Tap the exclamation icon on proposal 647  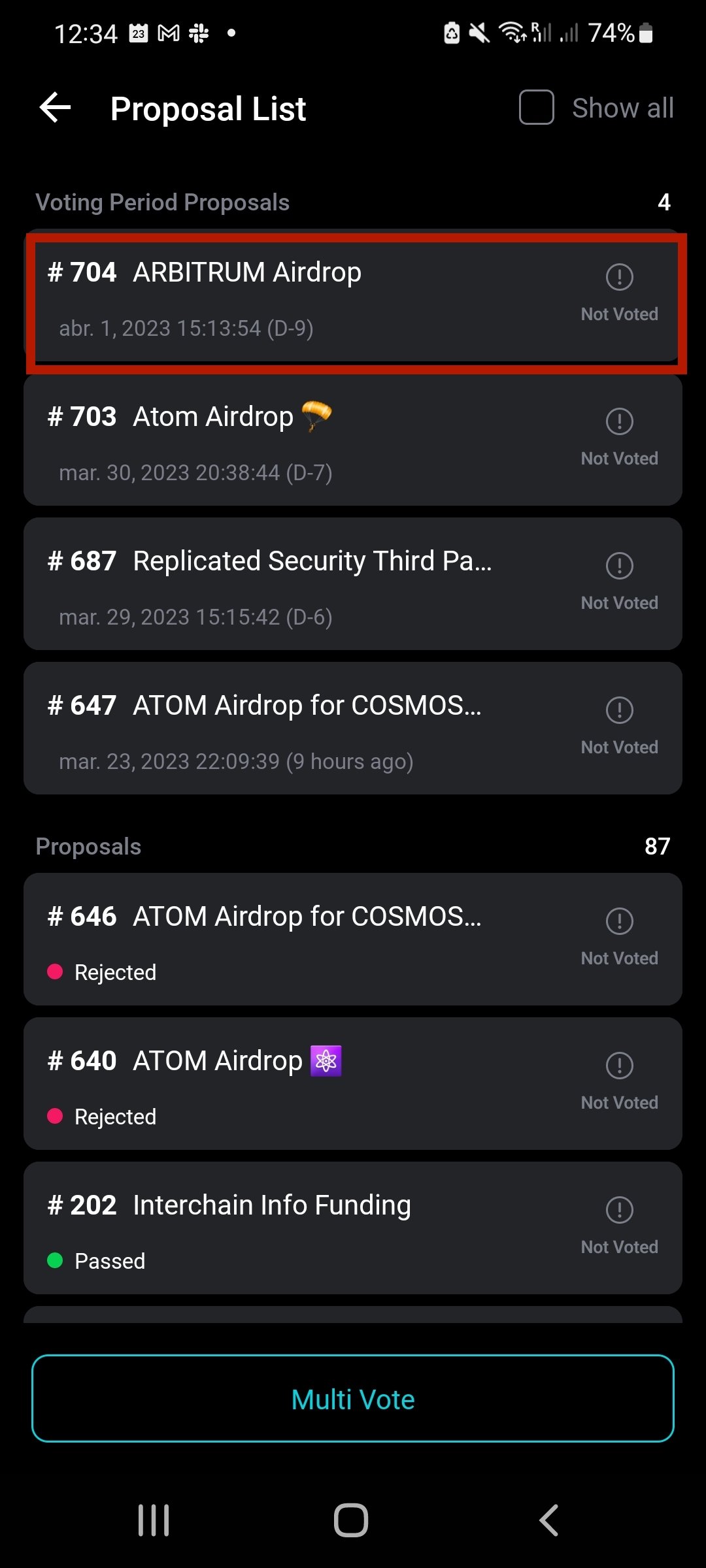click(x=619, y=710)
